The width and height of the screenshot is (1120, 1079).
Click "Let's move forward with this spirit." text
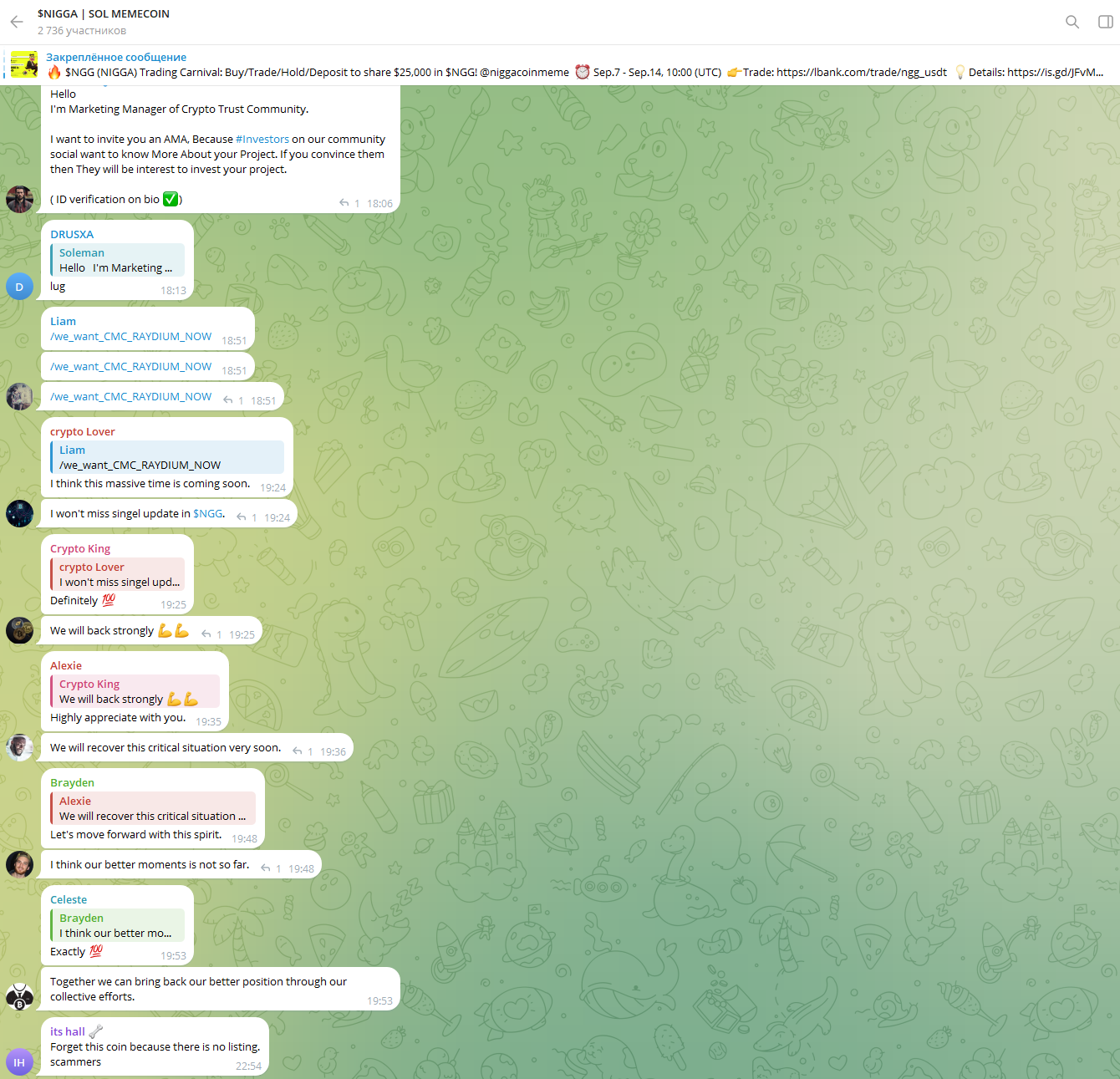(136, 835)
